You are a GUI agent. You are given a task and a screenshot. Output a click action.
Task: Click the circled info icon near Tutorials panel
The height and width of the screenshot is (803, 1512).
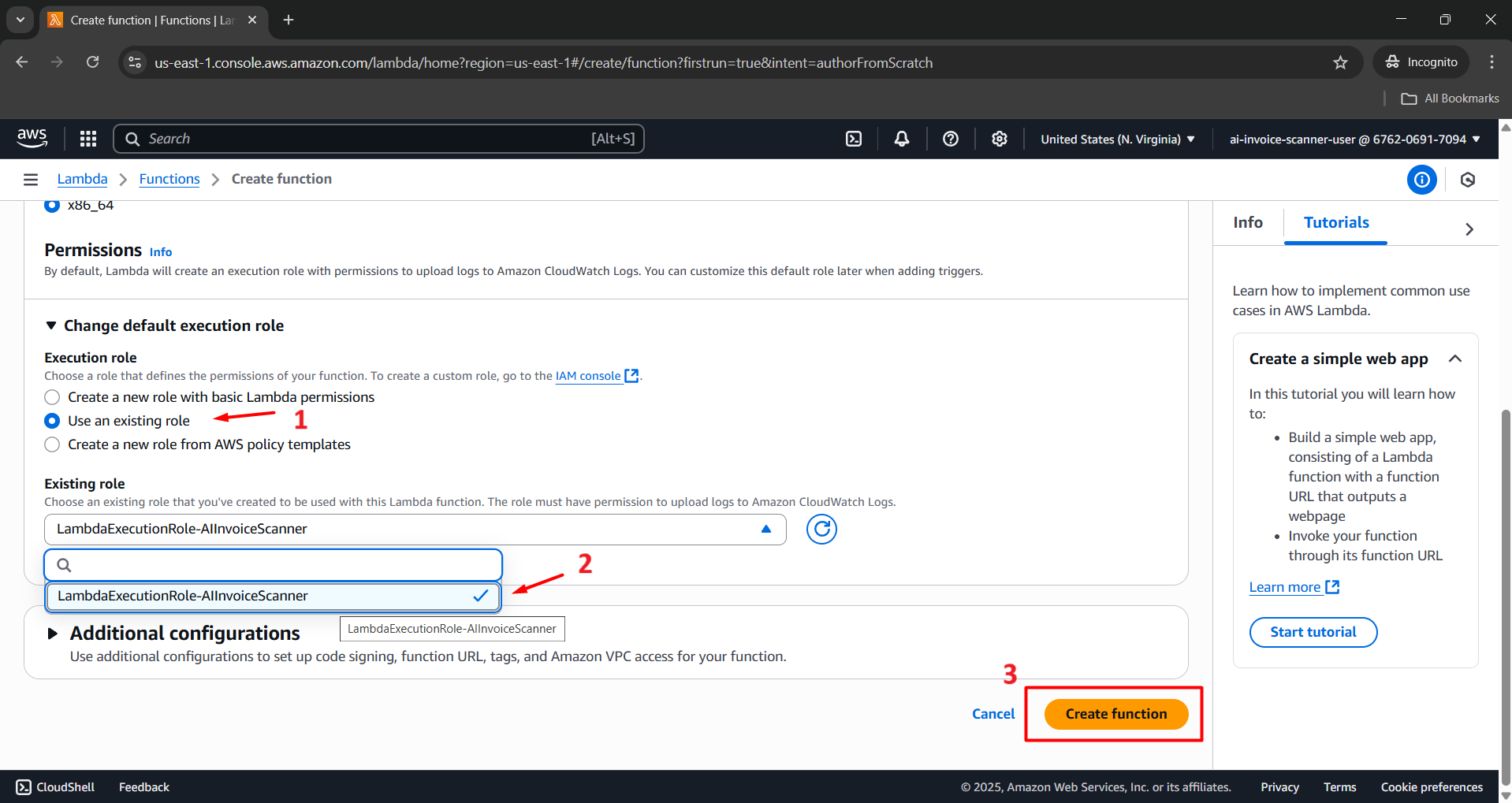[x=1421, y=180]
